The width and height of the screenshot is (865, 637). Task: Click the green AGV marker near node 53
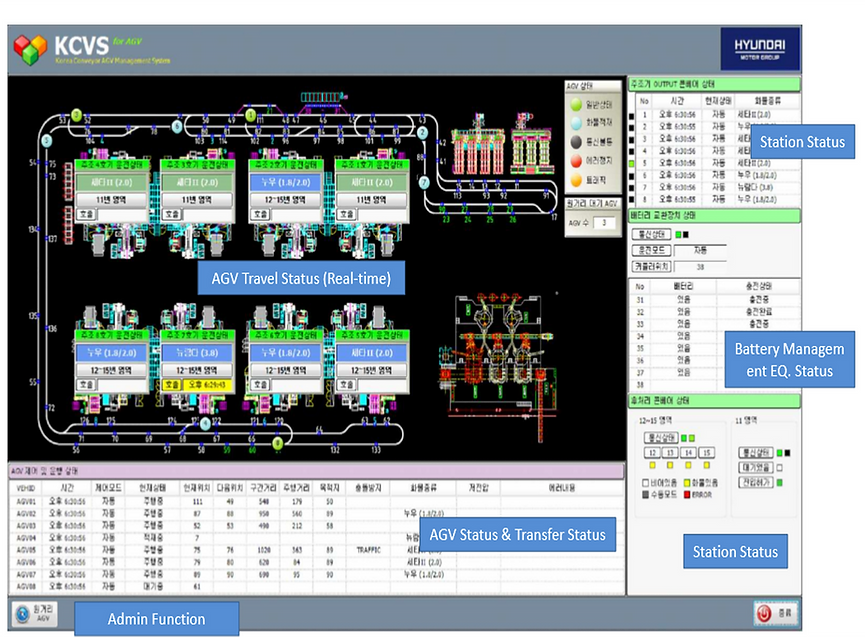tap(77, 115)
